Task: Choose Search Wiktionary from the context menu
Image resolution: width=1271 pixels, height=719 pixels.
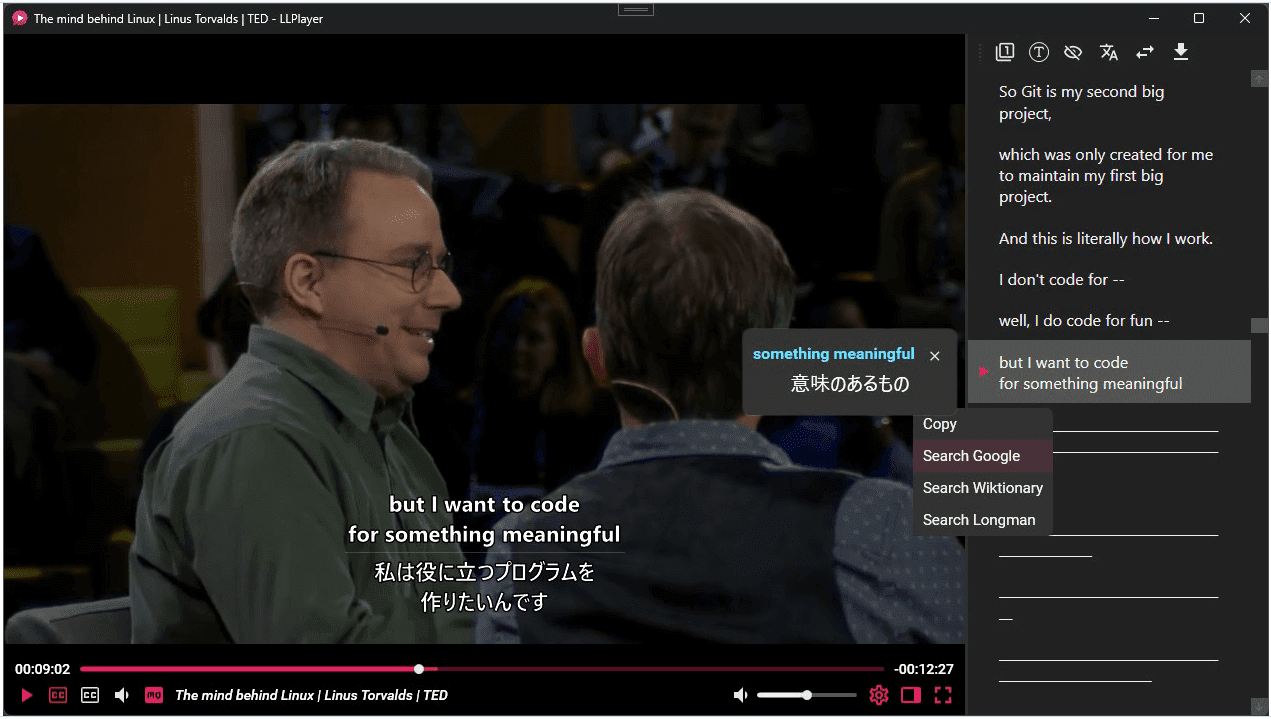Action: [x=982, y=488]
